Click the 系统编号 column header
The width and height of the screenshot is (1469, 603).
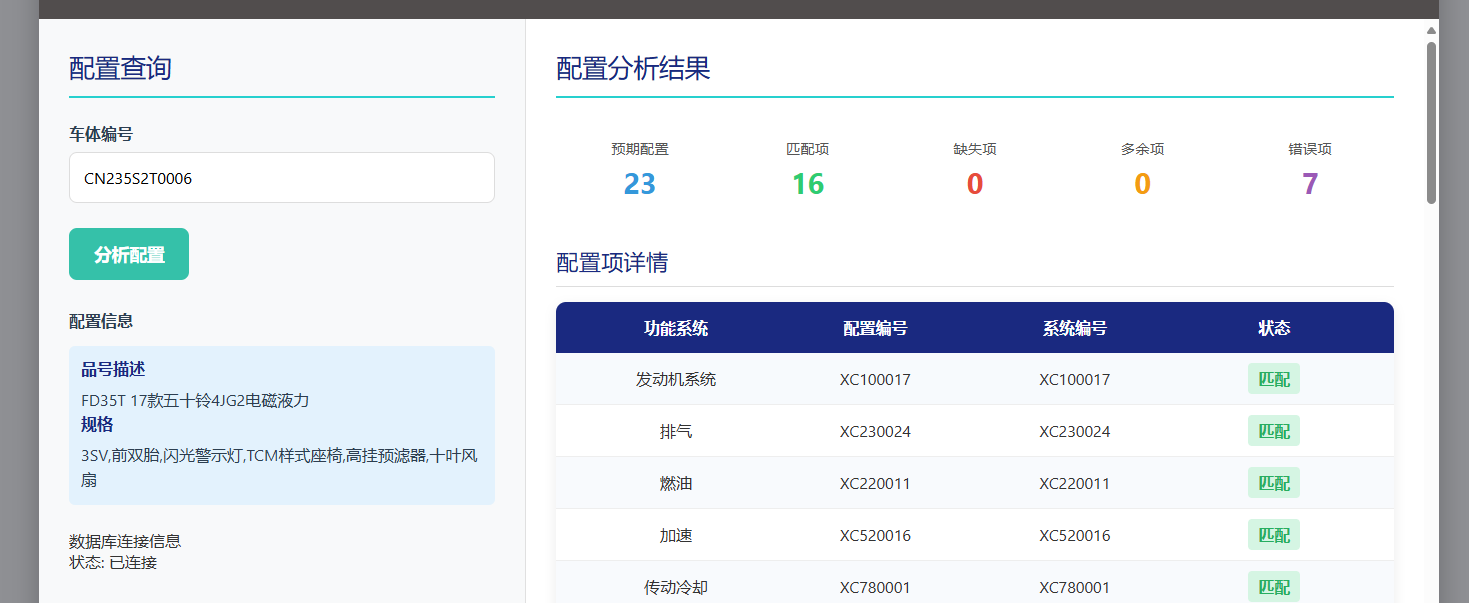click(x=1074, y=328)
